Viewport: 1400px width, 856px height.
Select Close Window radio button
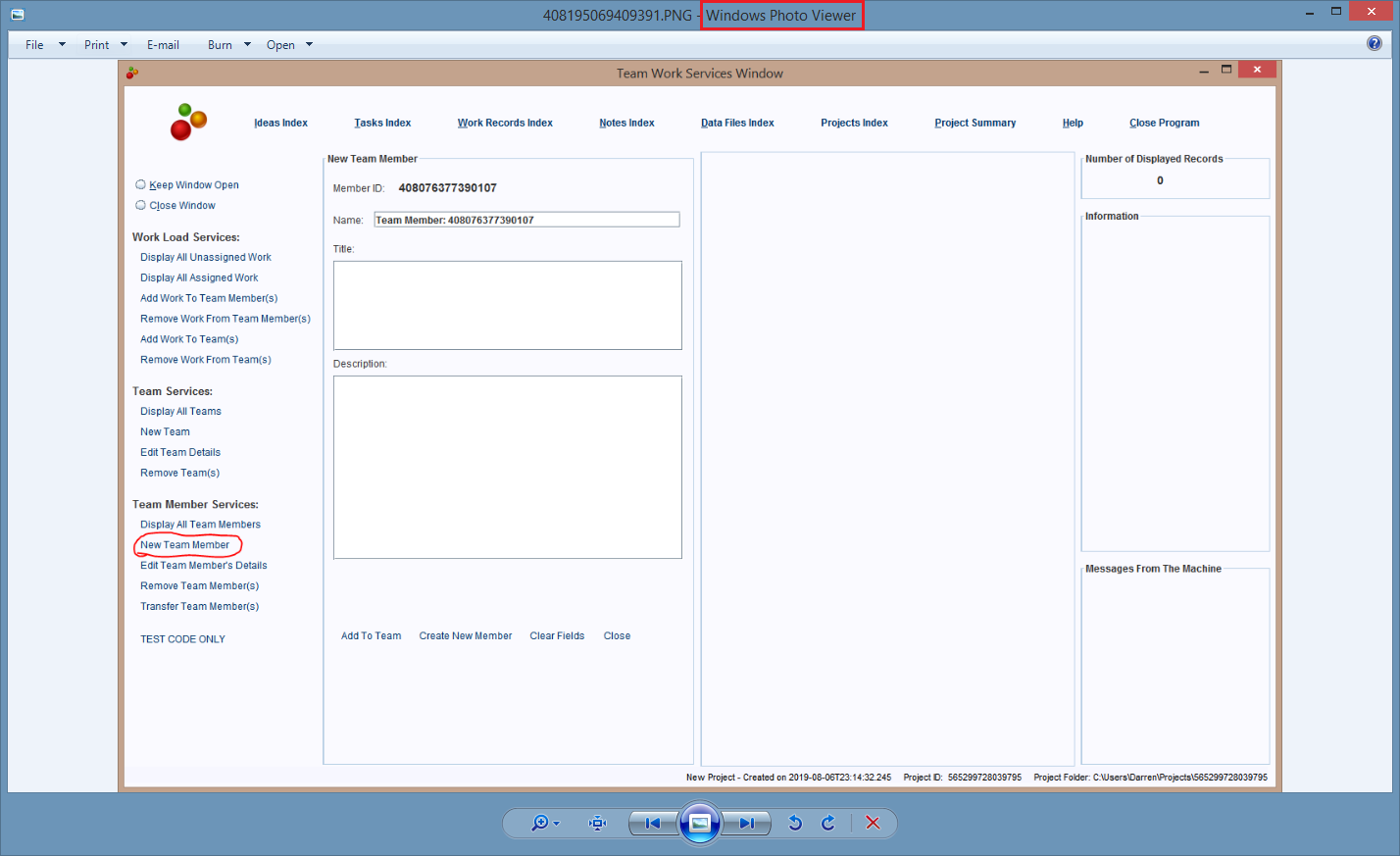[141, 205]
